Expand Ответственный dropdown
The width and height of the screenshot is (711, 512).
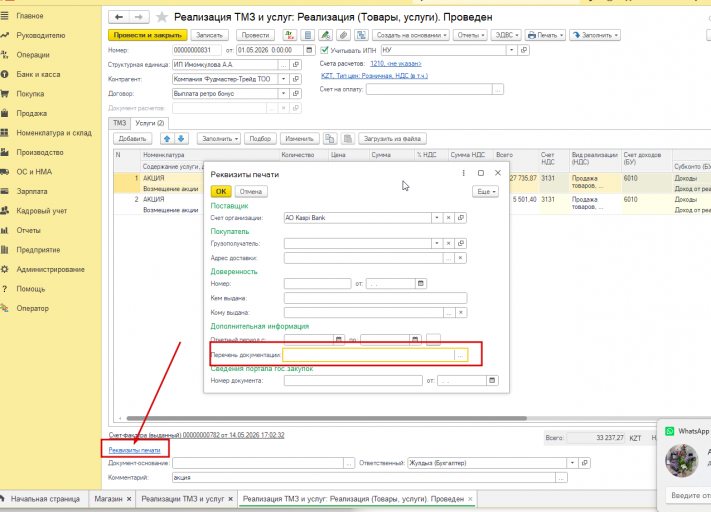[572, 463]
